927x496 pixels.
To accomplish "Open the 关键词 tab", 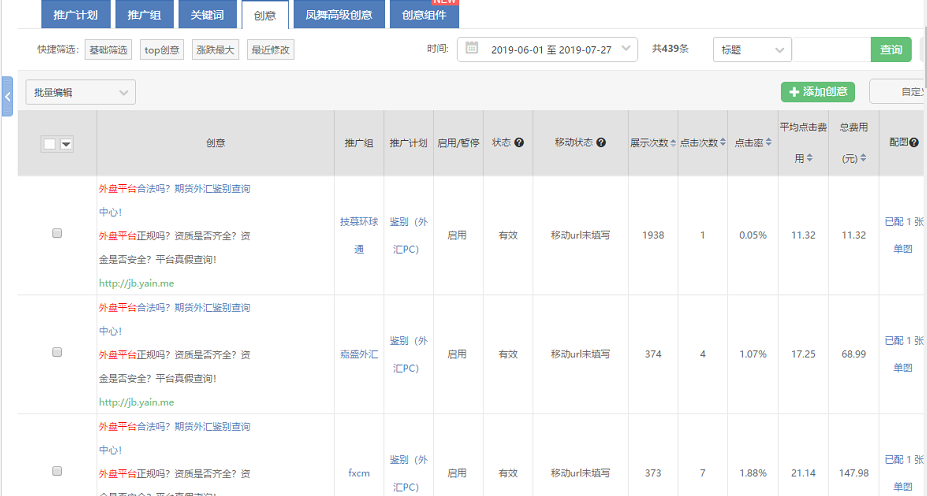I will tap(208, 14).
